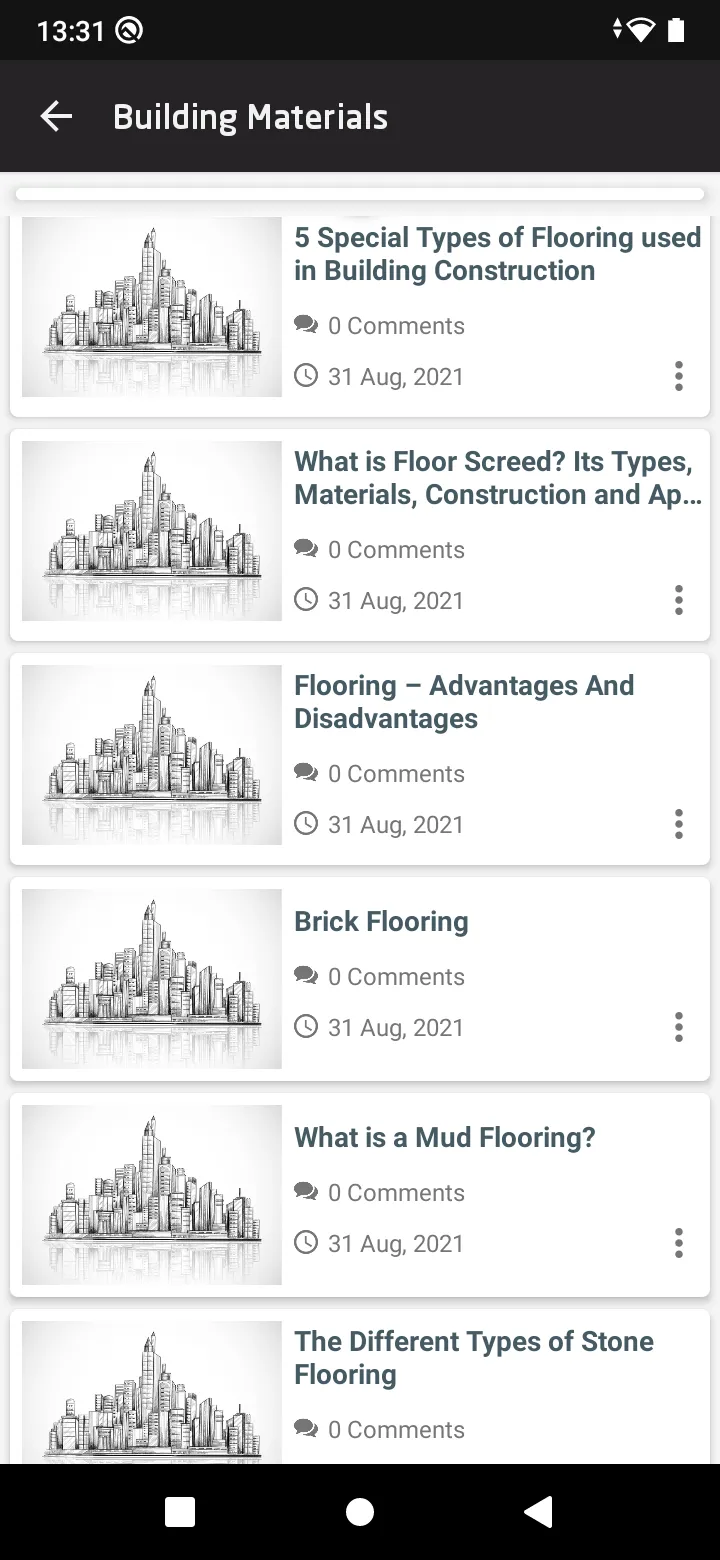The height and width of the screenshot is (1560, 720).
Task: Tap the thumbnail for Floor Screed article
Action: 152,531
